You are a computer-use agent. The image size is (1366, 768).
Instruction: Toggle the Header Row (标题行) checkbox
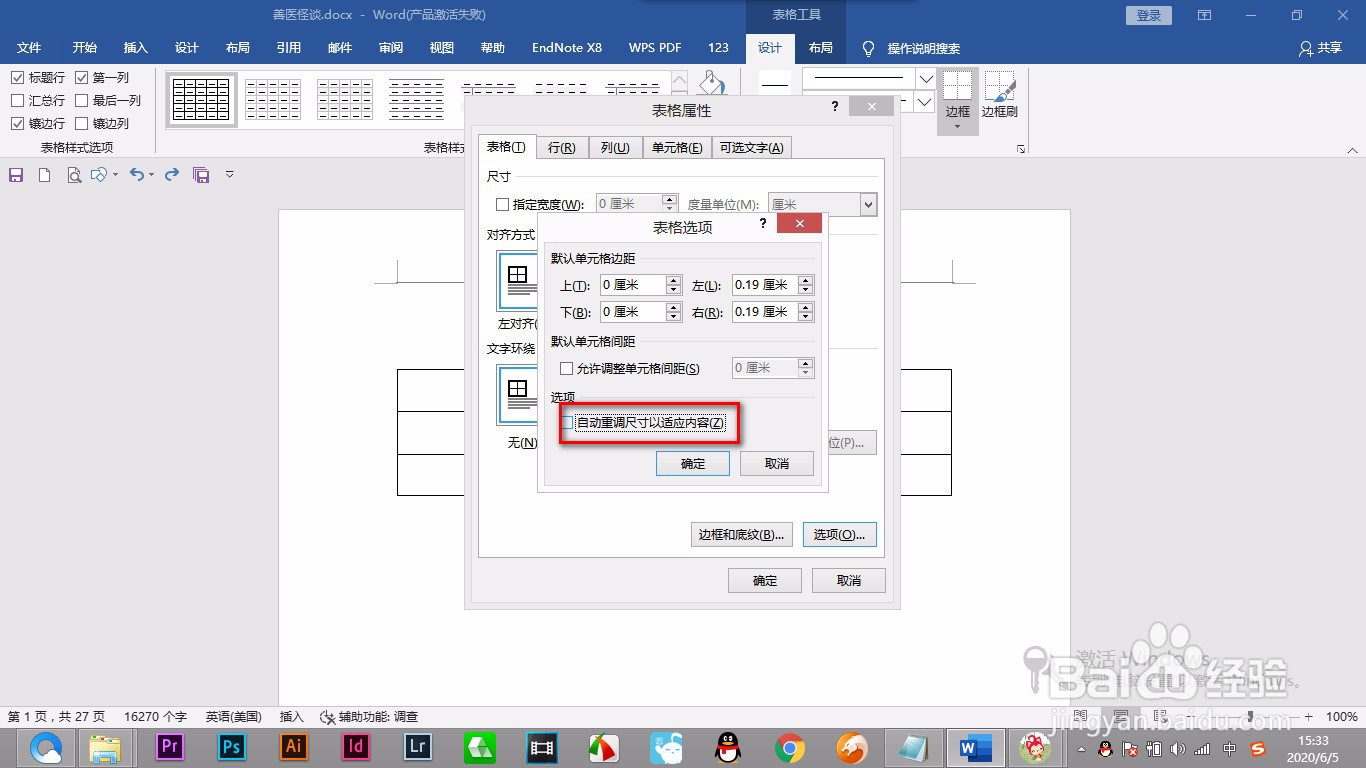(18, 77)
